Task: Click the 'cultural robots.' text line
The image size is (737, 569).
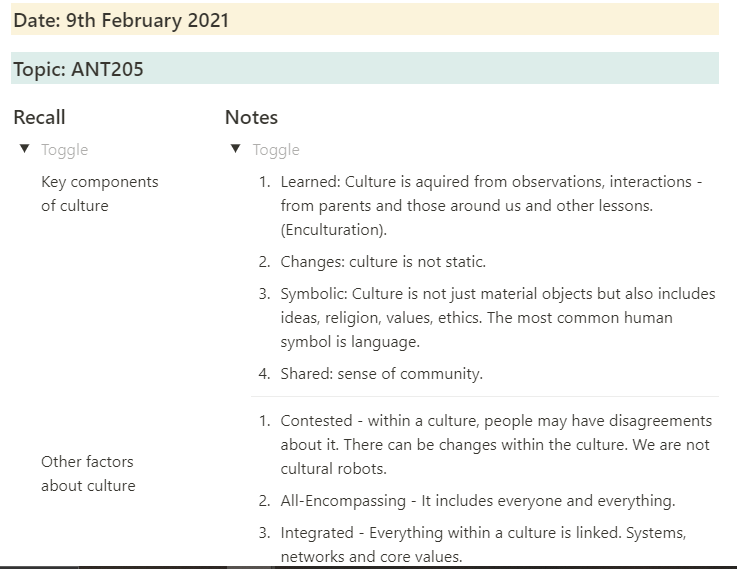Action: [x=333, y=469]
